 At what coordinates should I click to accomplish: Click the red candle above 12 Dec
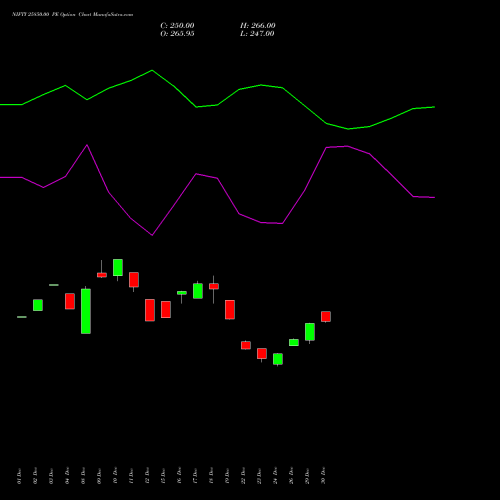(150, 310)
